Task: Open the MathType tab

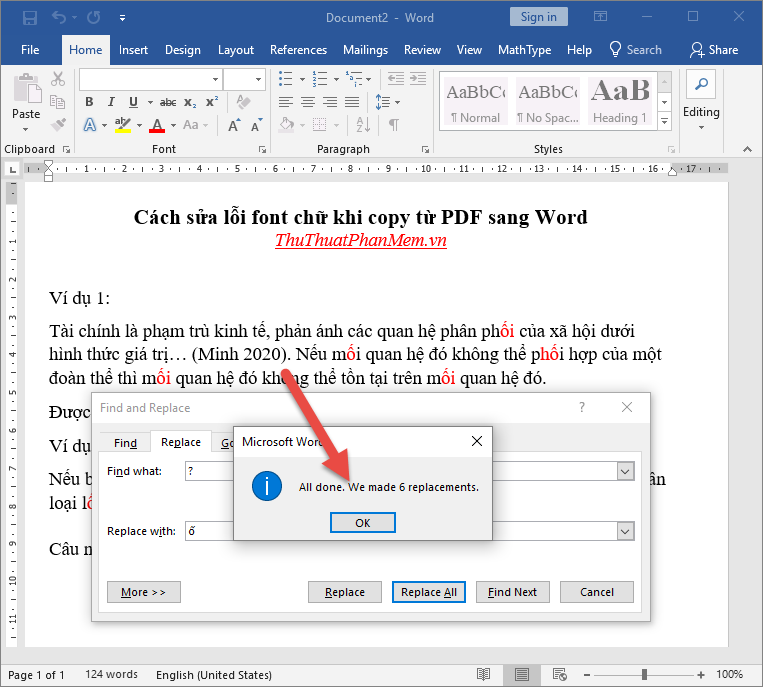Action: (524, 50)
